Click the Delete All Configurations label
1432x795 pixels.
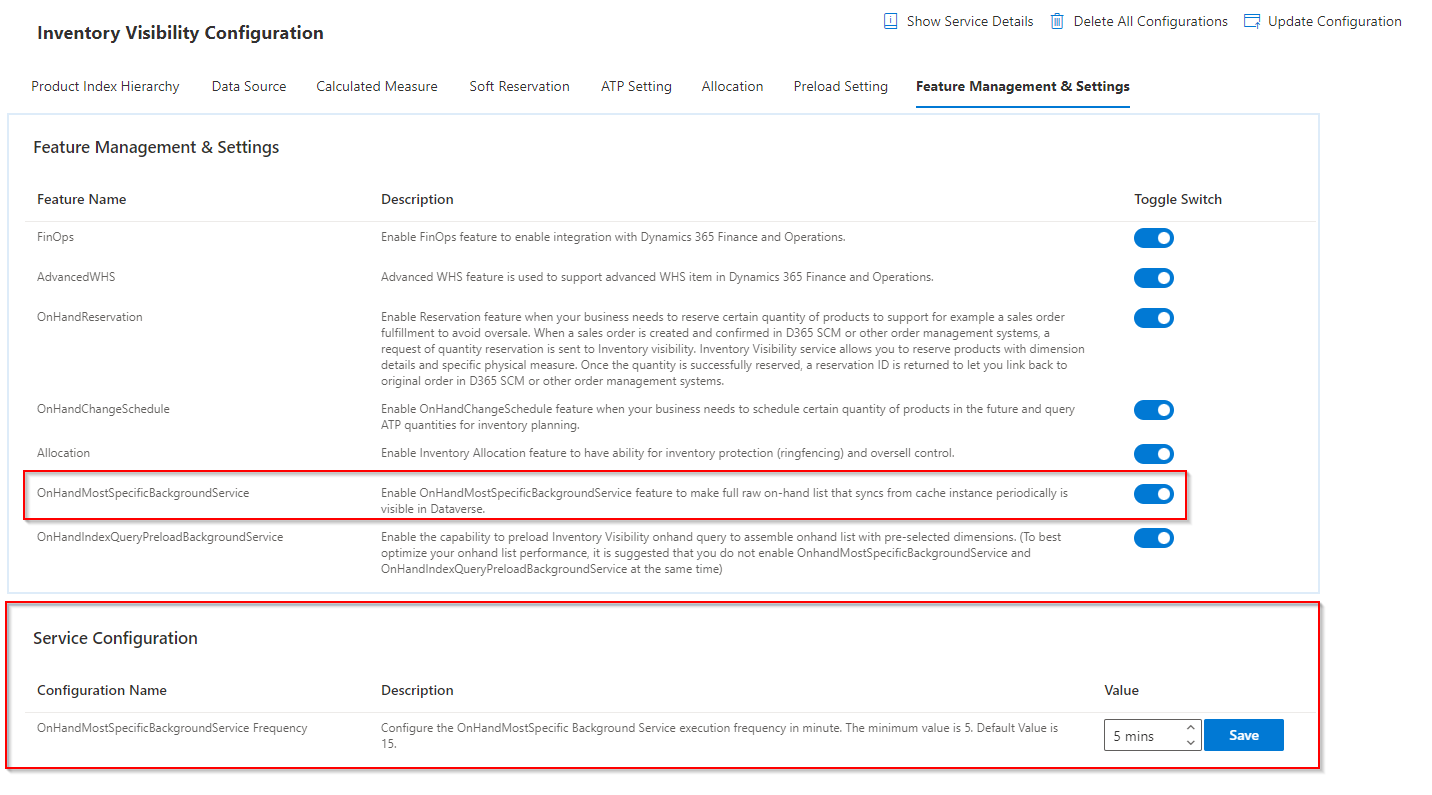[x=1150, y=21]
